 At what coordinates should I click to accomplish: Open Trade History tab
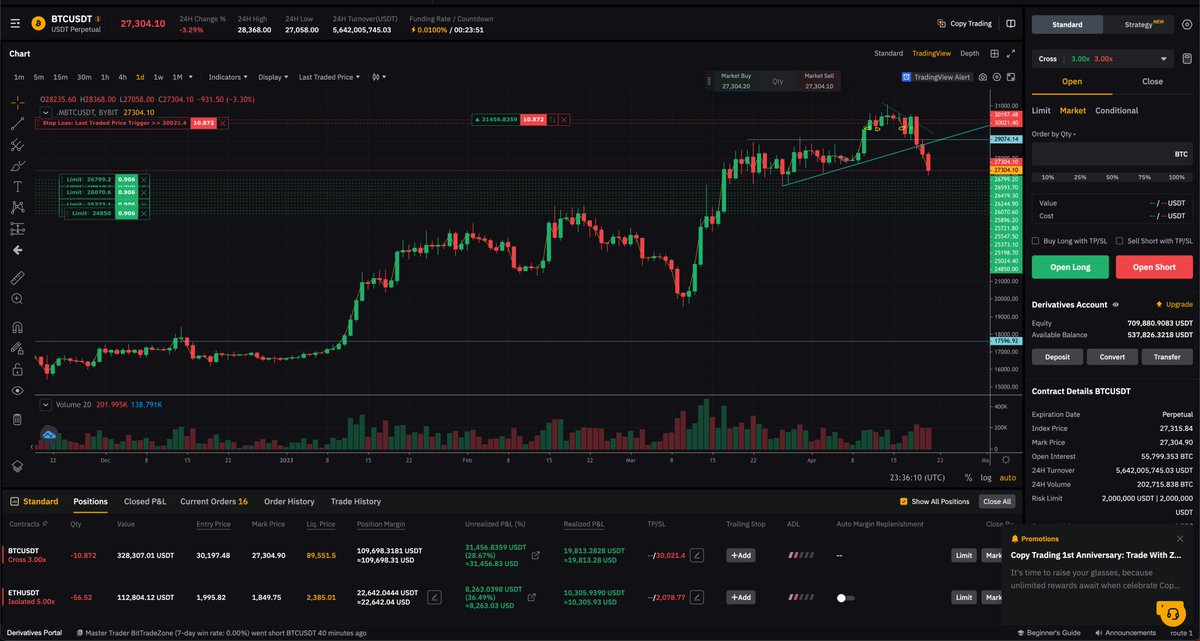356,502
